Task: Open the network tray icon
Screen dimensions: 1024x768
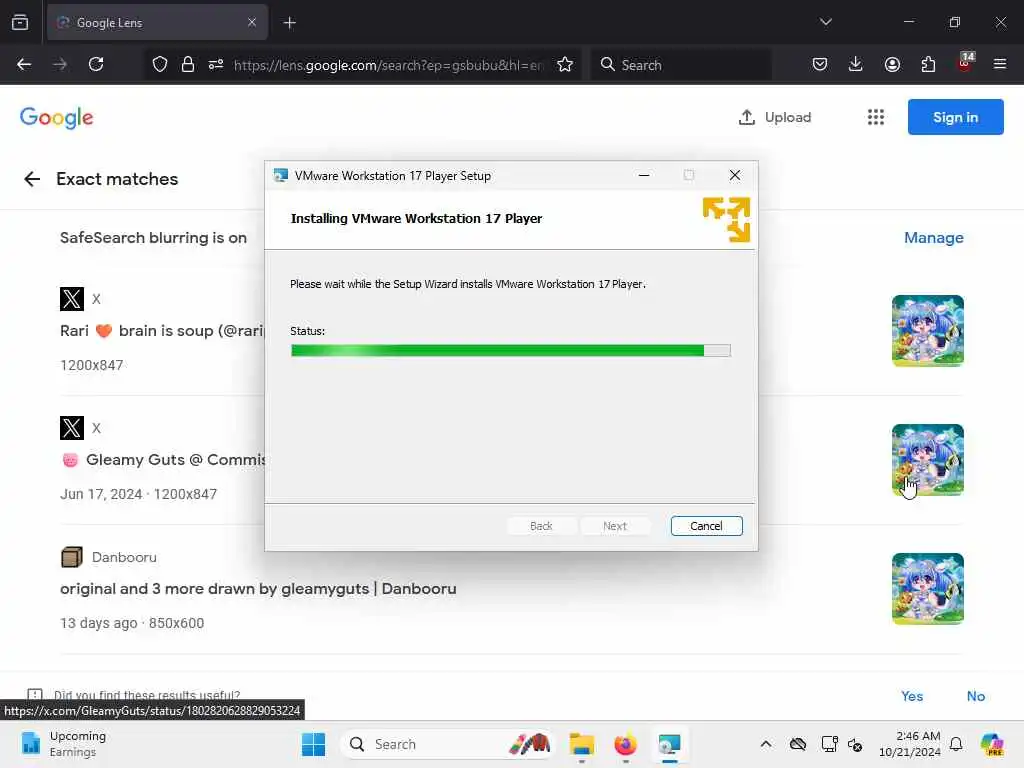Action: [x=829, y=744]
